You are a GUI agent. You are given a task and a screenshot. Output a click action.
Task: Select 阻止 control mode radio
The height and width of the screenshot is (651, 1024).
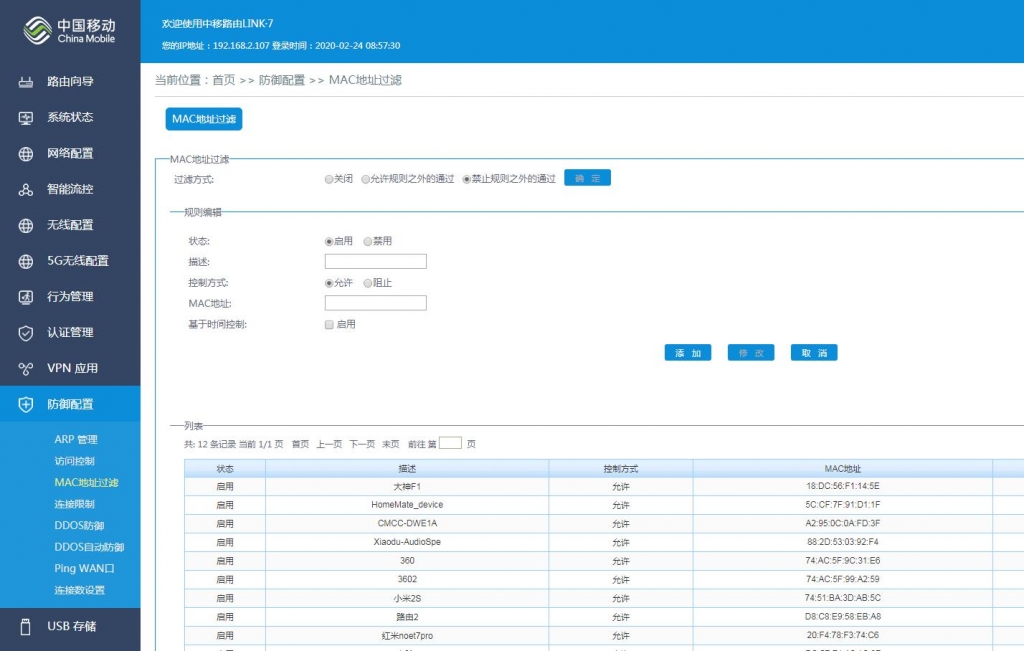pyautogui.click(x=368, y=283)
